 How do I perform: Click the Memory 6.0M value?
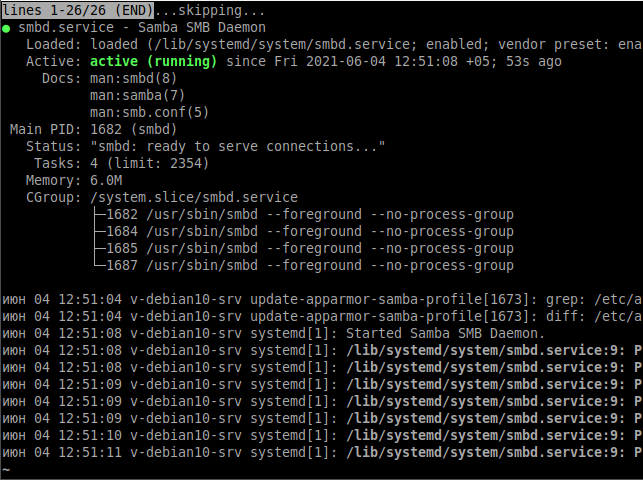point(106,180)
